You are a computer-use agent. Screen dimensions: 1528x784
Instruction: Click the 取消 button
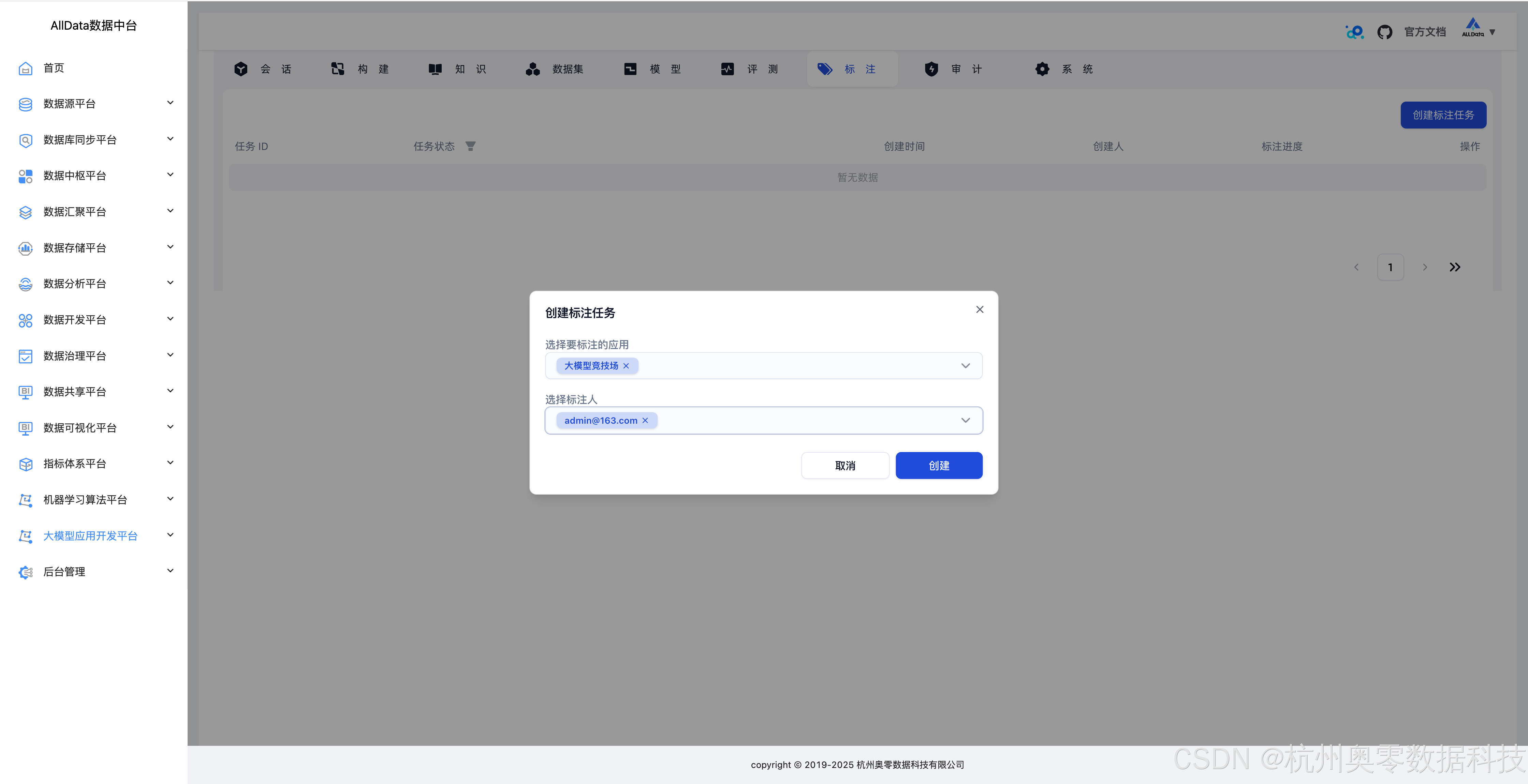pos(845,466)
